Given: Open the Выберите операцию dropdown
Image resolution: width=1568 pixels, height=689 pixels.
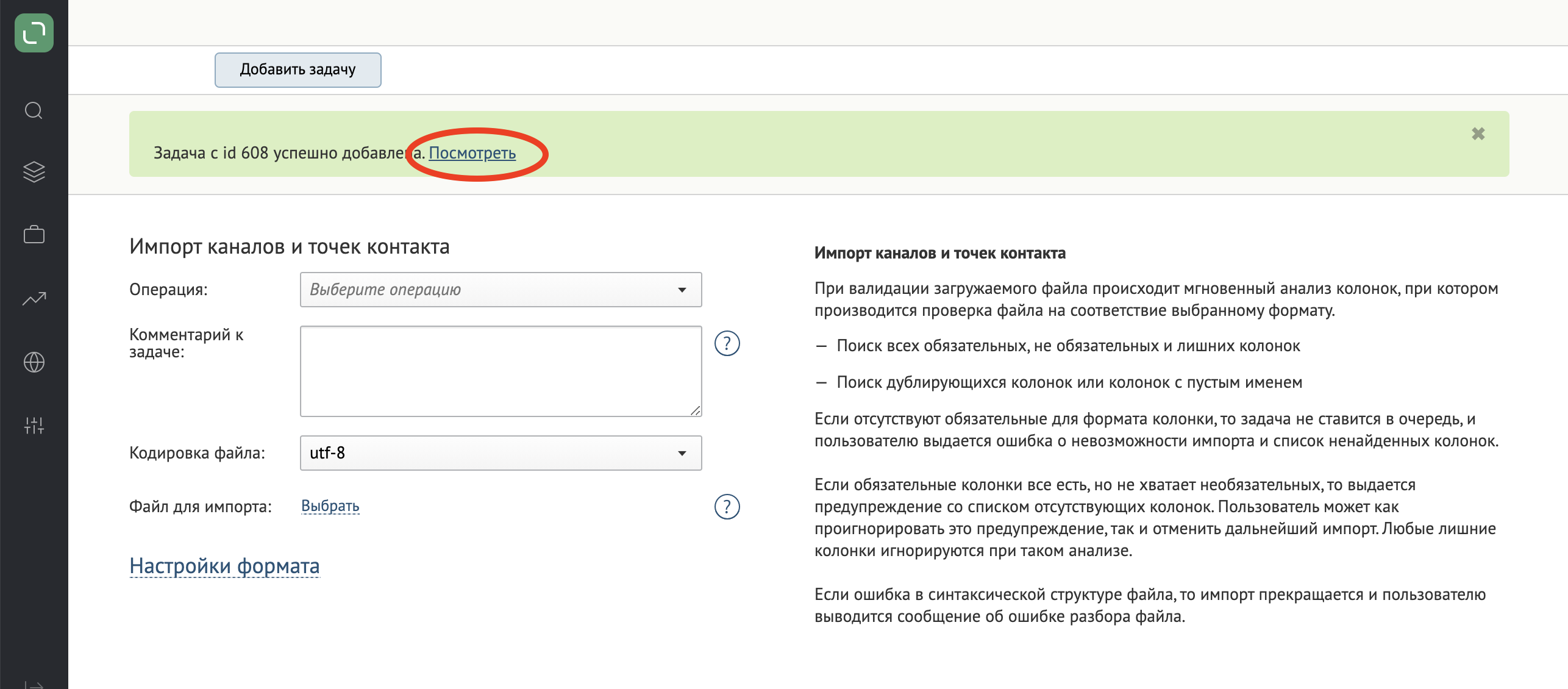Looking at the screenshot, I should (x=501, y=289).
